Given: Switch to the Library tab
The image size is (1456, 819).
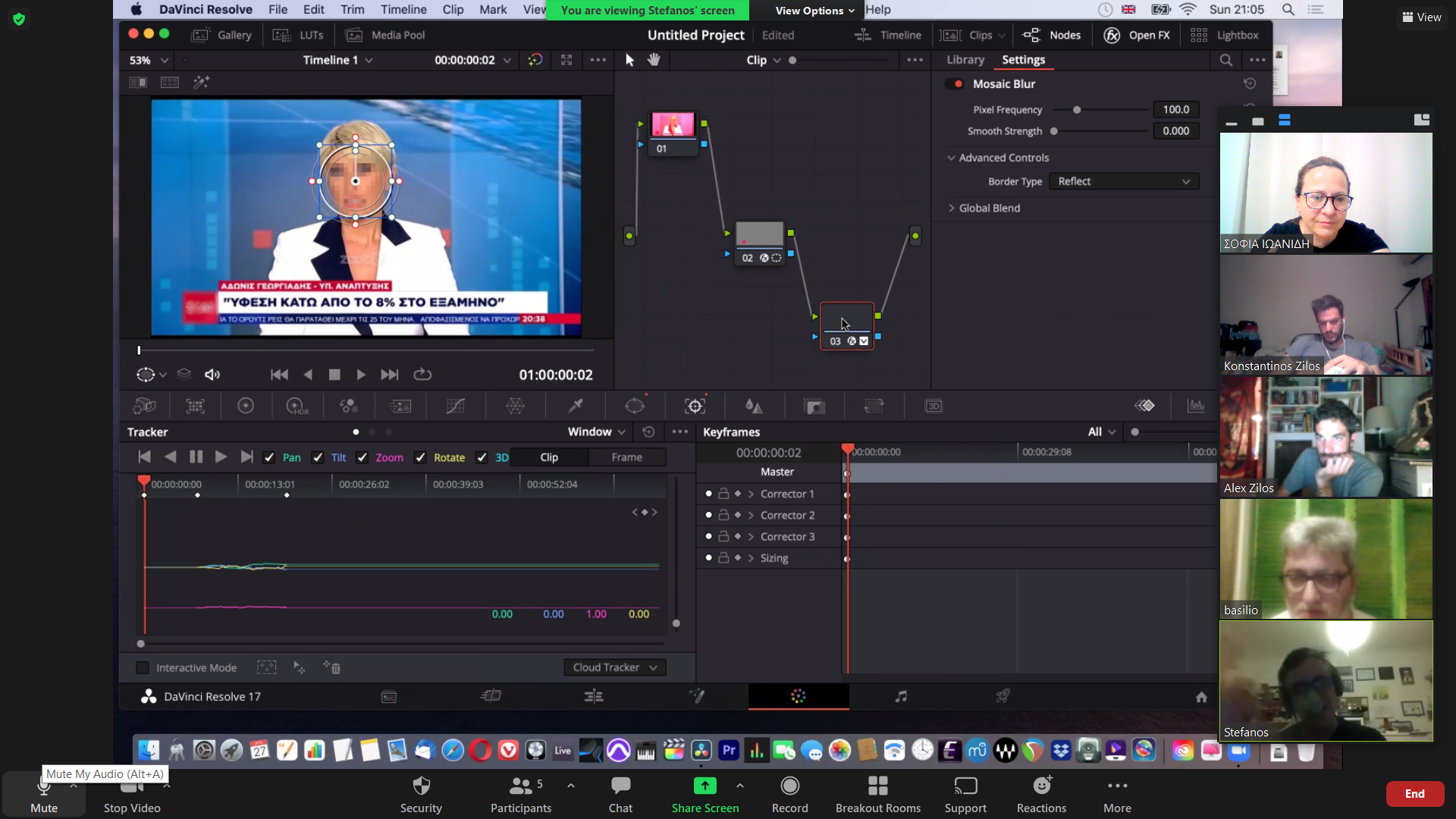Looking at the screenshot, I should point(965,60).
